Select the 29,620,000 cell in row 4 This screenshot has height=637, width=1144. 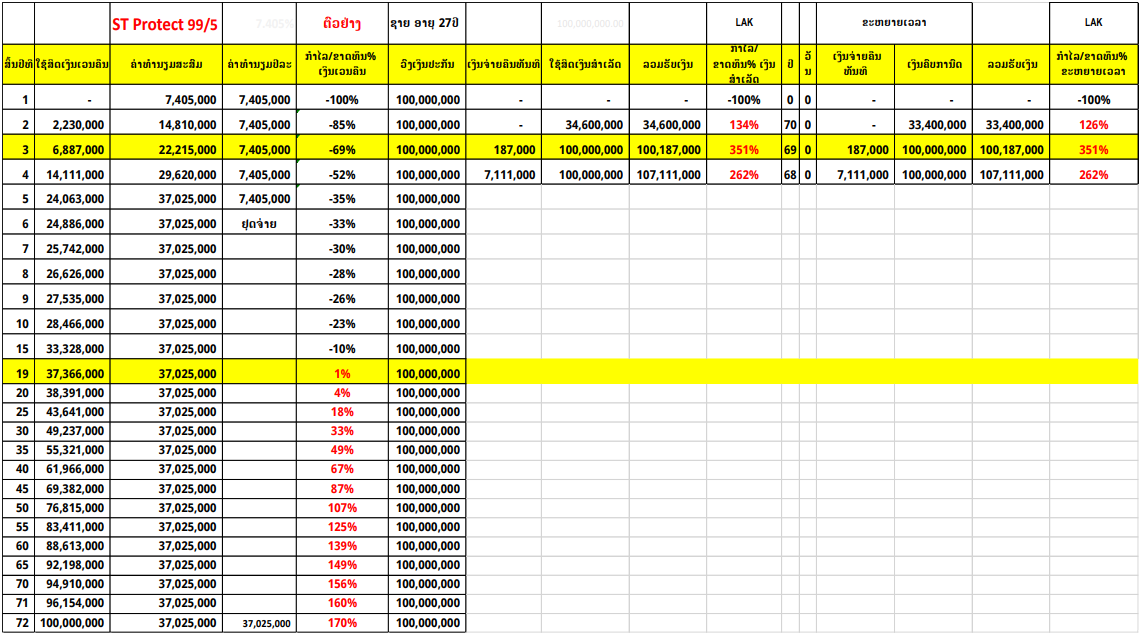point(166,174)
